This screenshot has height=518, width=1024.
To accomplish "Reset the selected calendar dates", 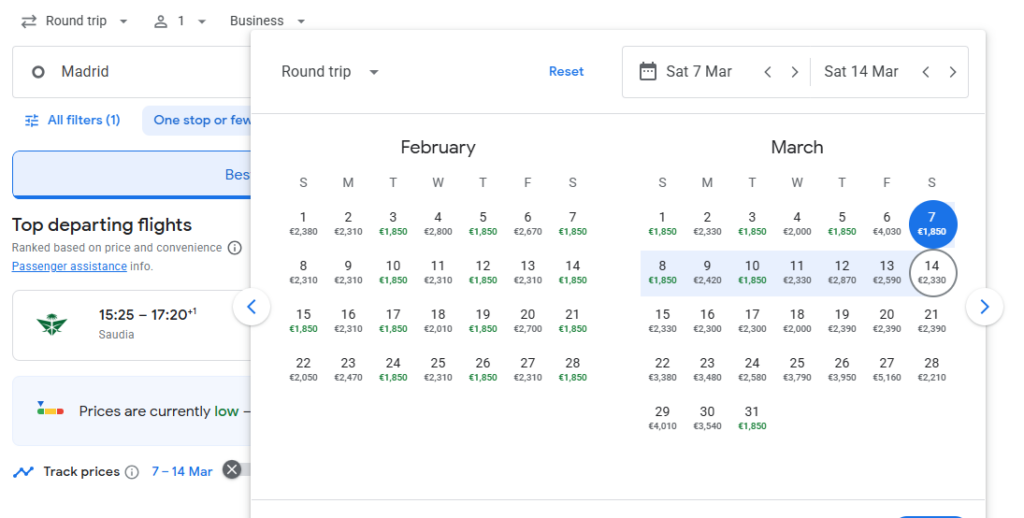I will (x=566, y=72).
